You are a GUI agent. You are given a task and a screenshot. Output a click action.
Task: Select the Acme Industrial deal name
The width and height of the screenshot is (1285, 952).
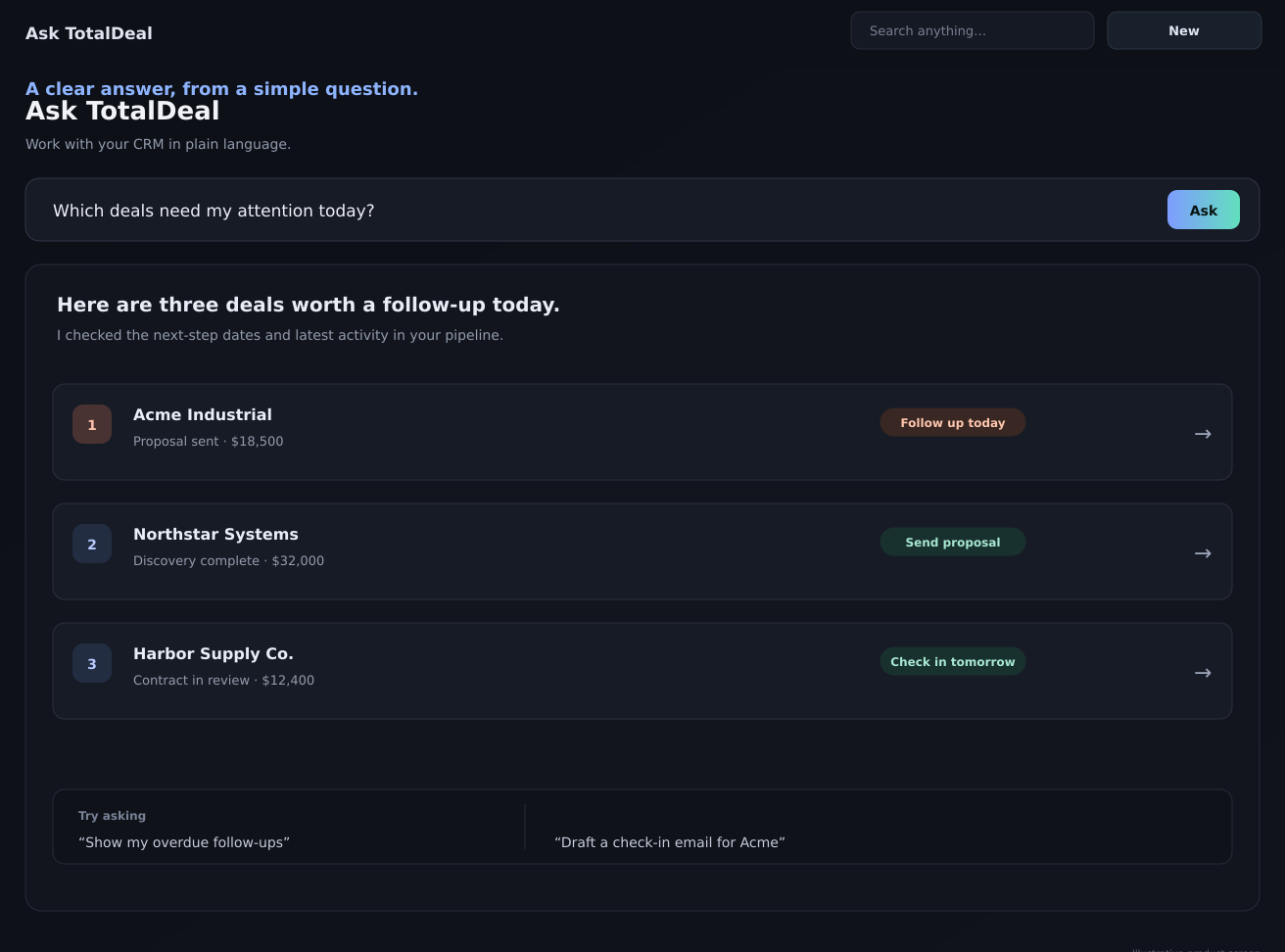(x=203, y=414)
